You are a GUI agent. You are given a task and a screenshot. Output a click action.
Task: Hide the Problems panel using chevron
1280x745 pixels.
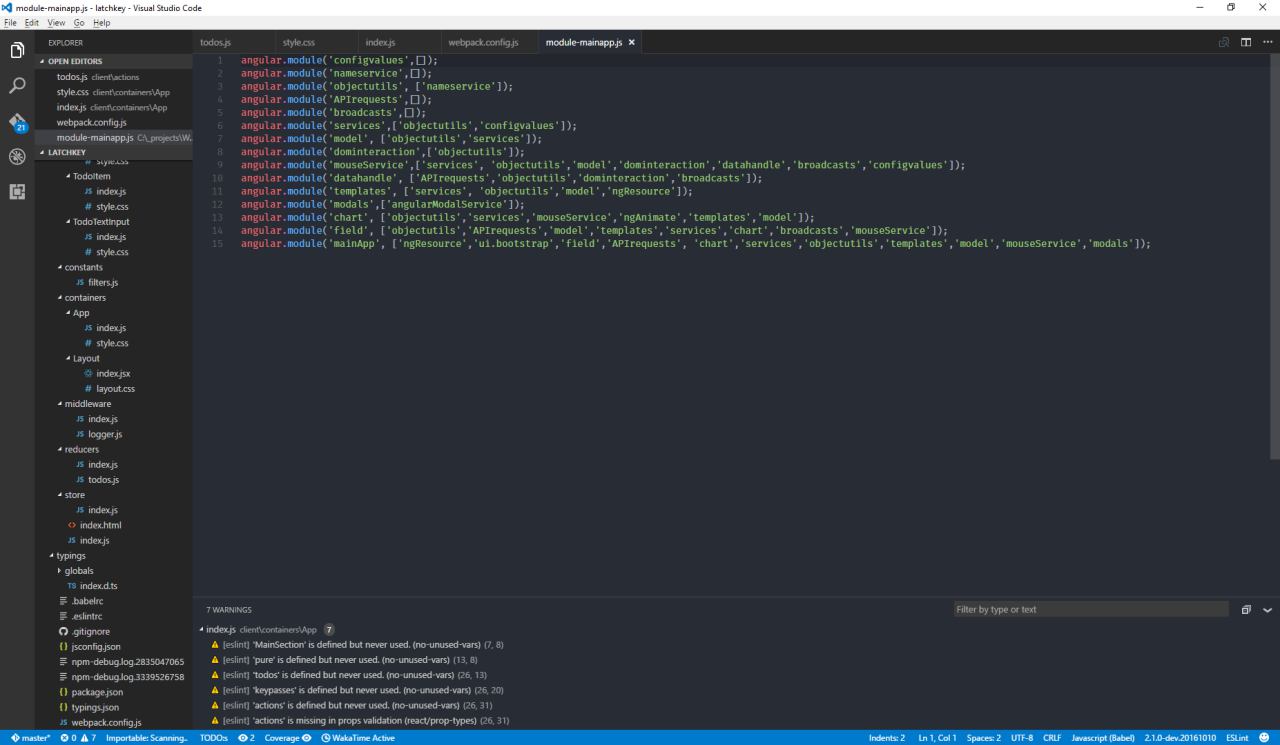(x=1267, y=610)
